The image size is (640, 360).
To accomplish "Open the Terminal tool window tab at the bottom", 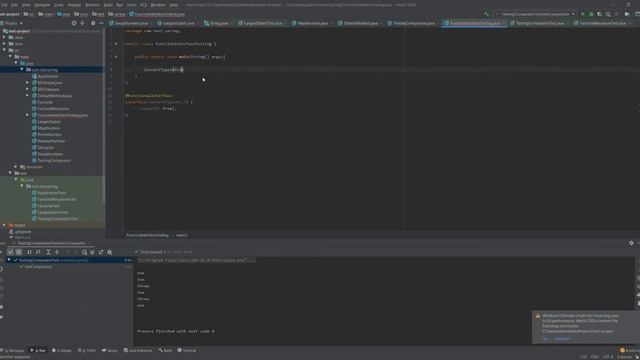I will click(x=187, y=351).
